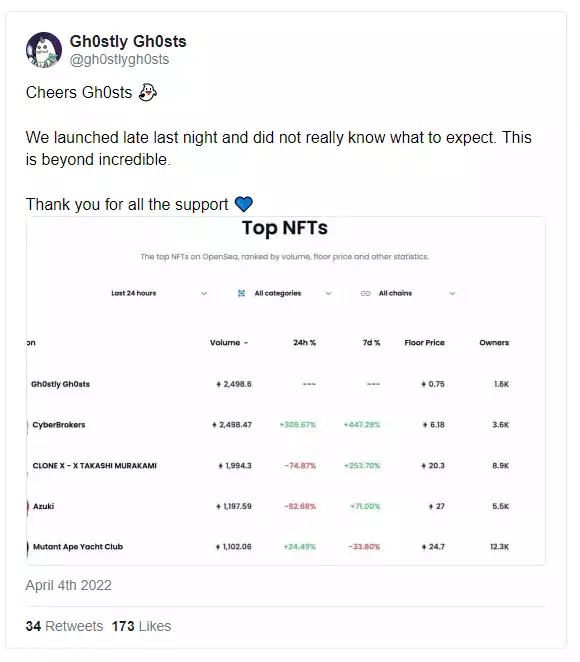Screen dimensions: 580x662
Task: Expand the Last 24 hours dropdown
Action: 159,293
